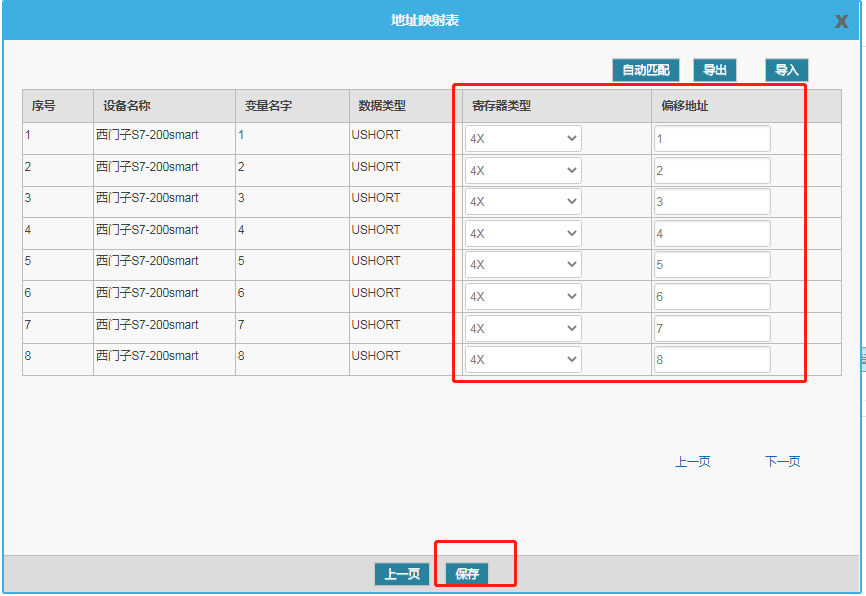Open 寄存器类型 dropdown in row 8

(x=523, y=359)
